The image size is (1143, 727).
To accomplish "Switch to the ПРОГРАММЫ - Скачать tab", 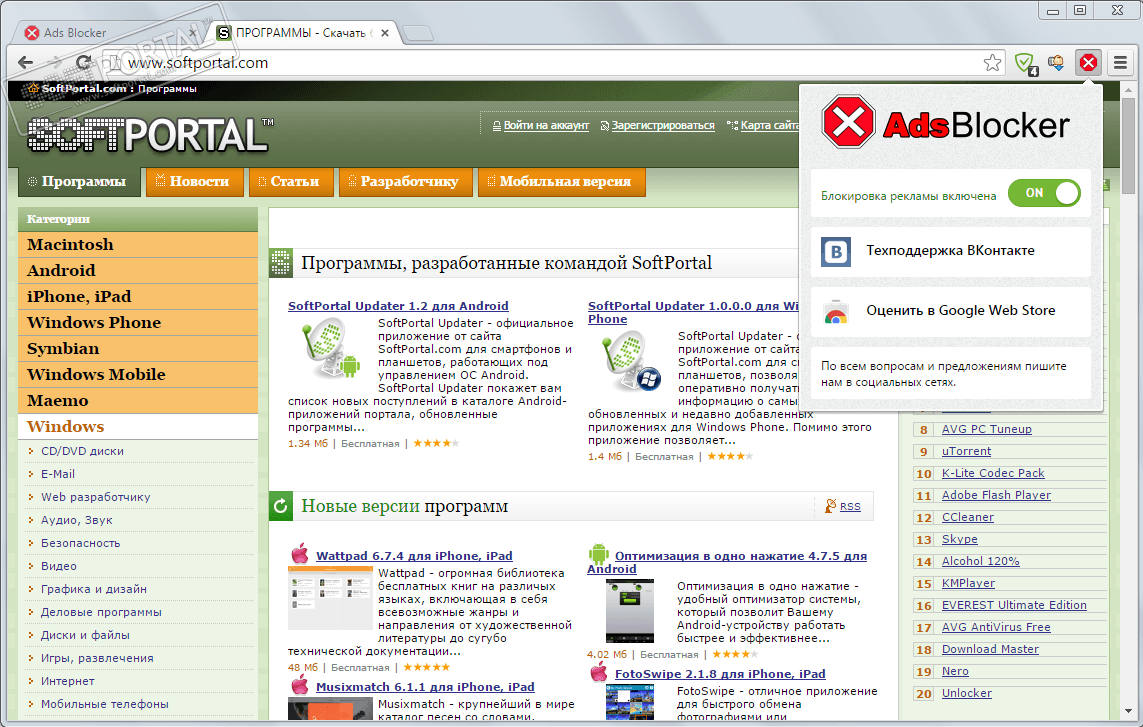I will click(x=303, y=33).
